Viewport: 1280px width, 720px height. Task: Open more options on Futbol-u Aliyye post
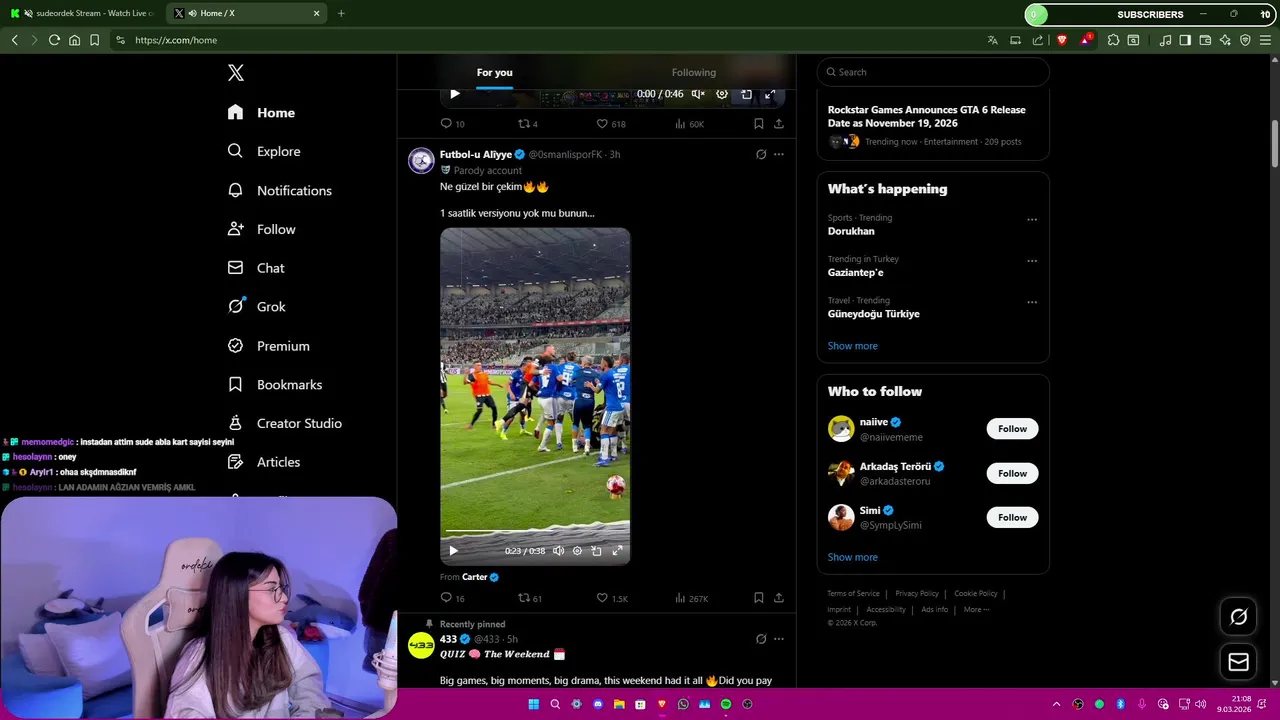pos(779,154)
